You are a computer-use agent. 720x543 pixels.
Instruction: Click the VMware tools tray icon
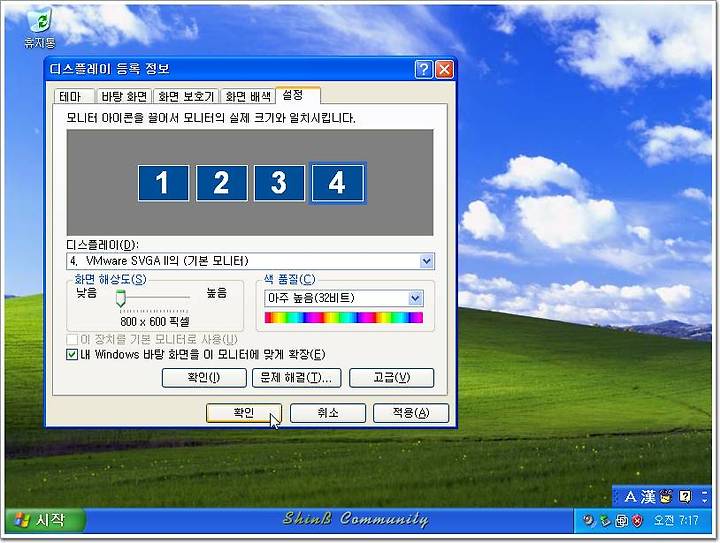coord(622,521)
